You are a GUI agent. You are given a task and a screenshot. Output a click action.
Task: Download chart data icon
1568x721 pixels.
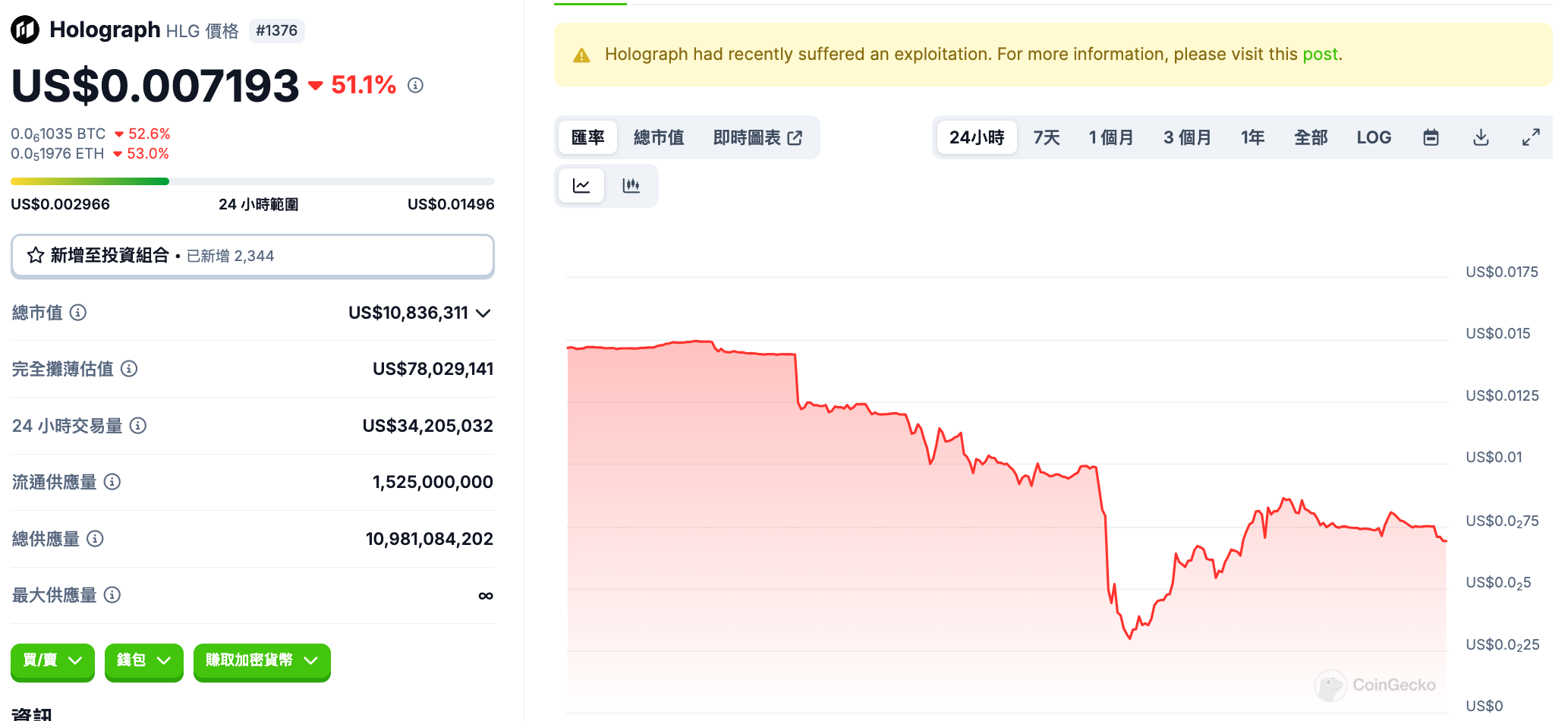pos(1481,137)
